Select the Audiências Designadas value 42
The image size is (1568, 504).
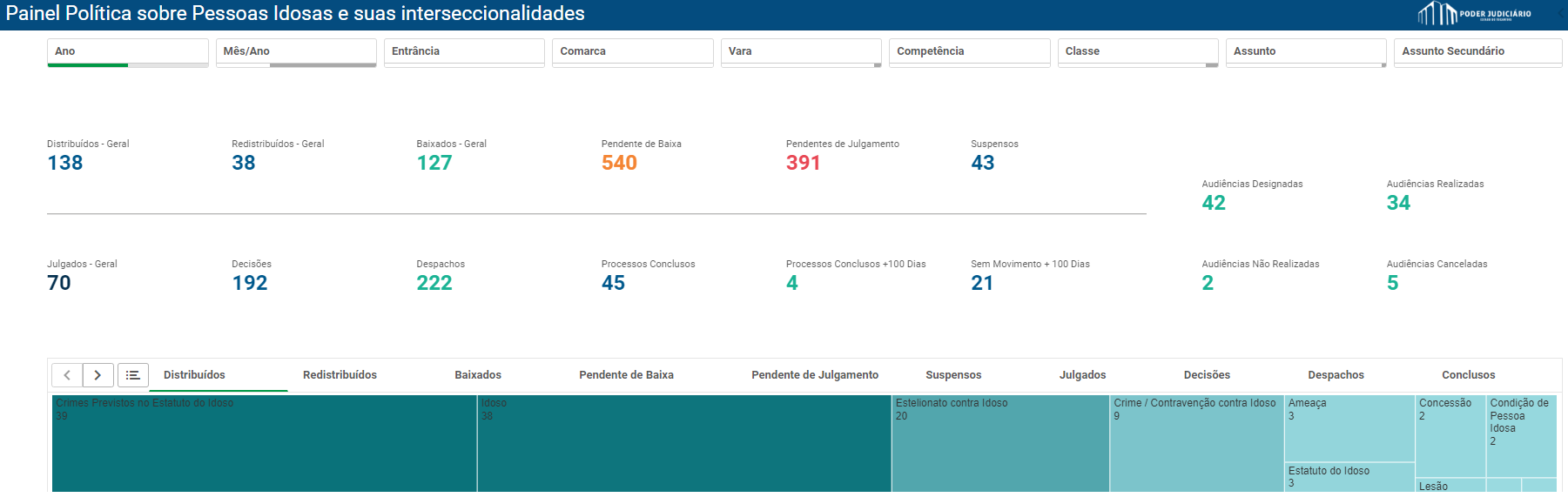click(x=1214, y=203)
